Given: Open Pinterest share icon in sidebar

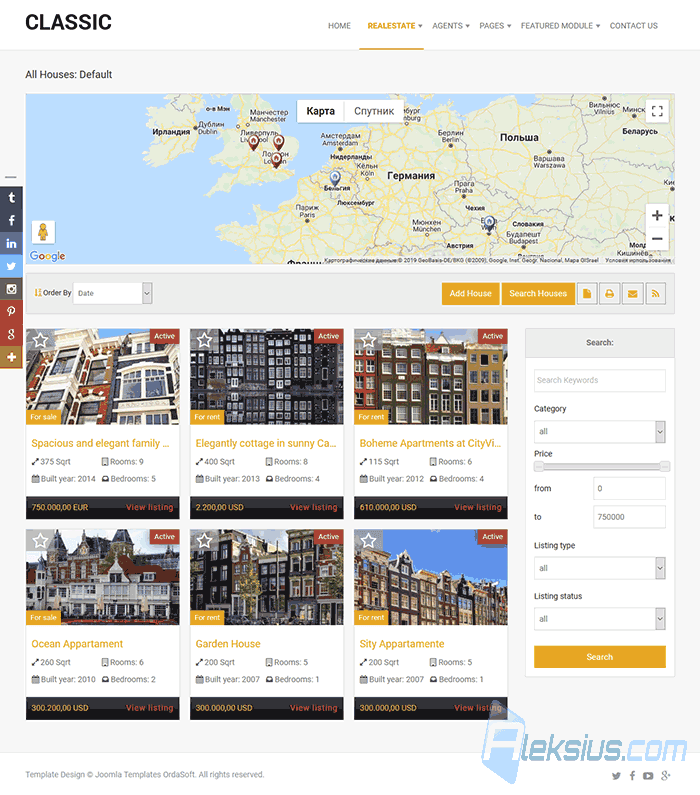Looking at the screenshot, I should [x=11, y=311].
